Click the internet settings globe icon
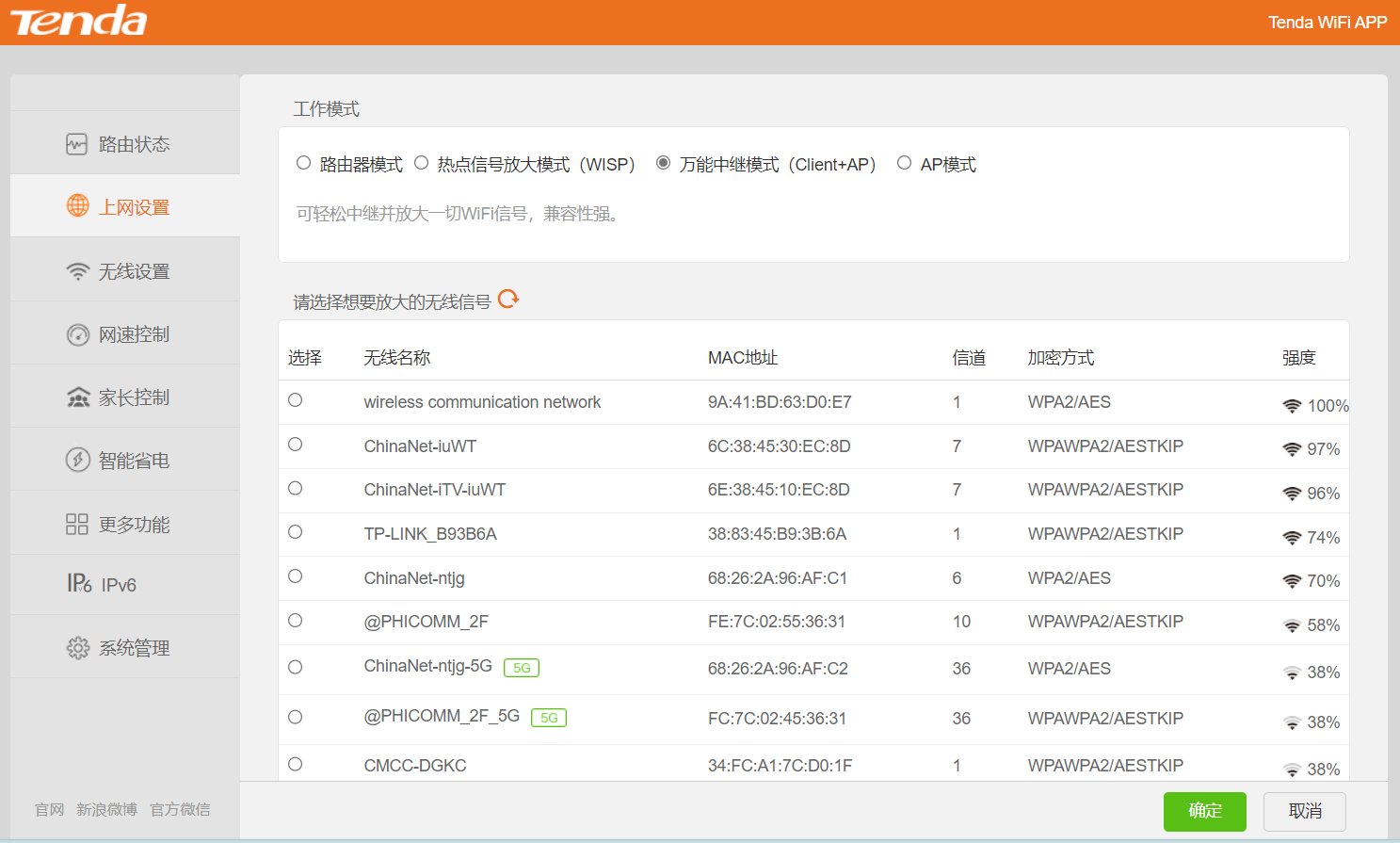Image resolution: width=1400 pixels, height=843 pixels. point(78,205)
